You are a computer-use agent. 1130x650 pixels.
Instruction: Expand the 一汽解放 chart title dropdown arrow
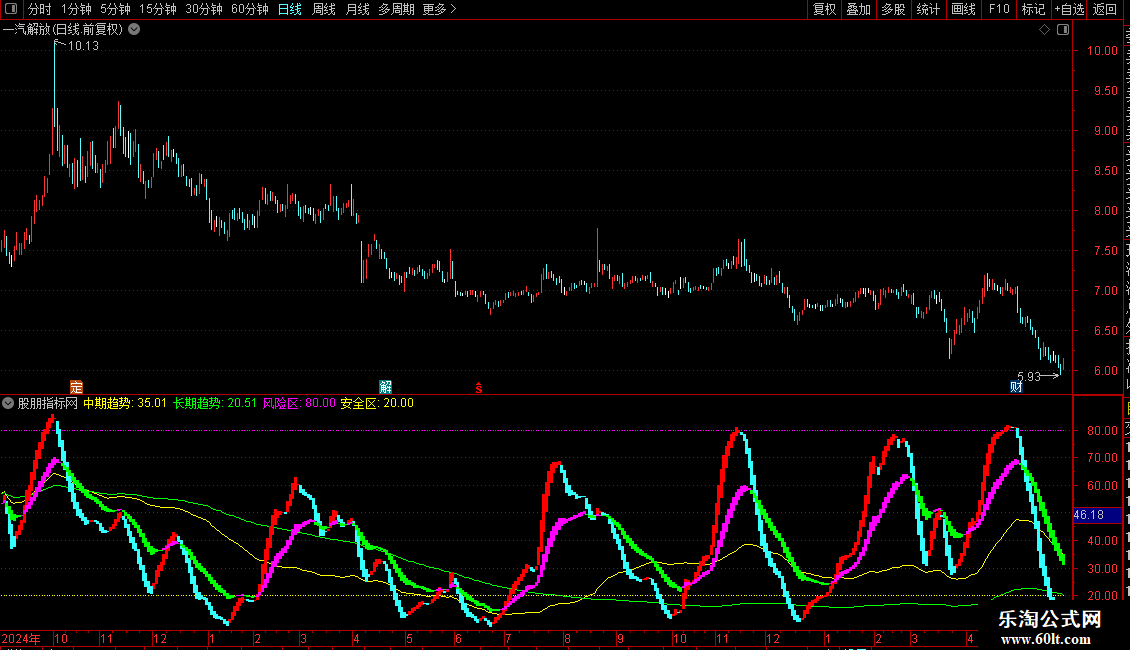(x=134, y=30)
